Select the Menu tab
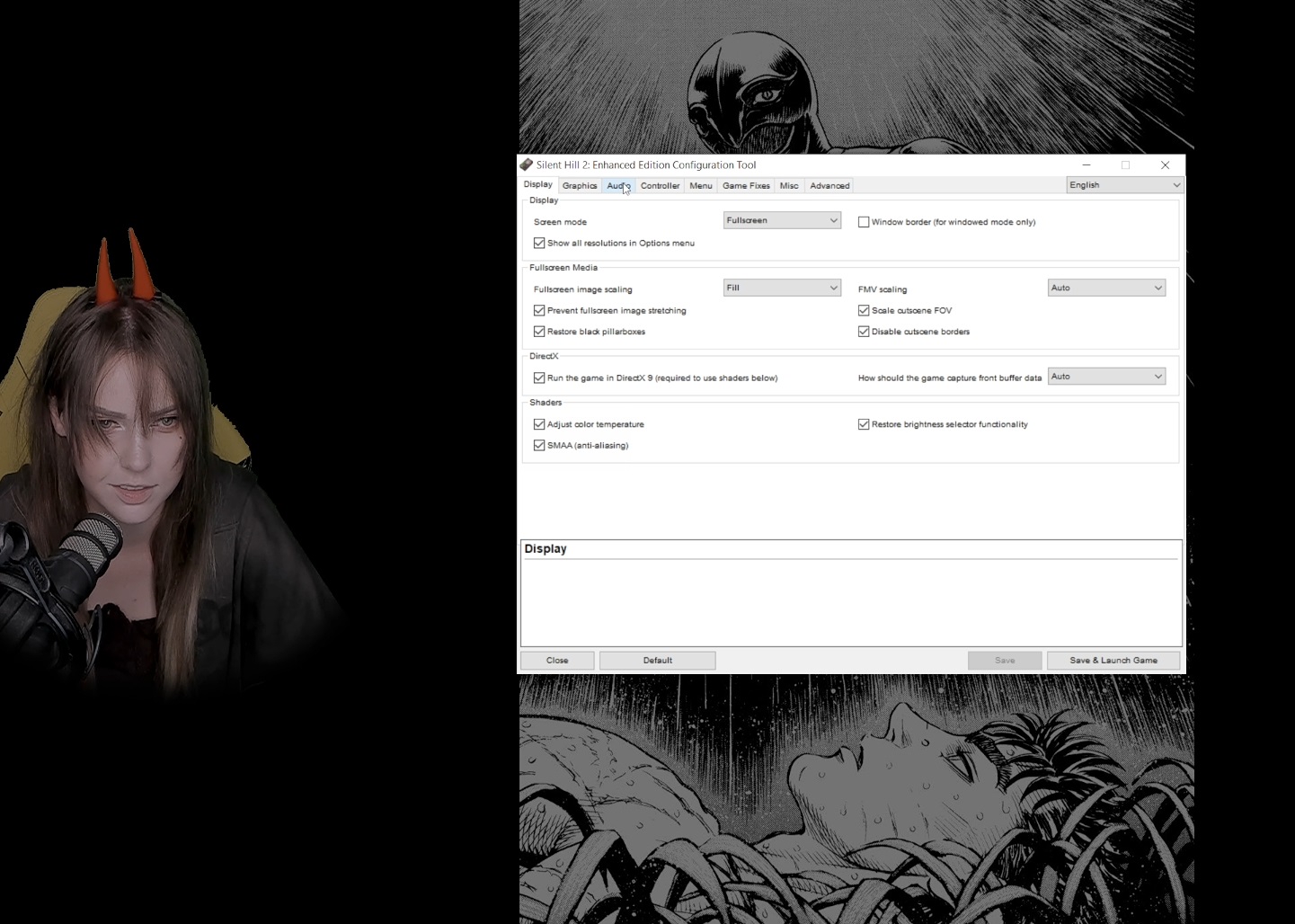1295x924 pixels. 701,186
